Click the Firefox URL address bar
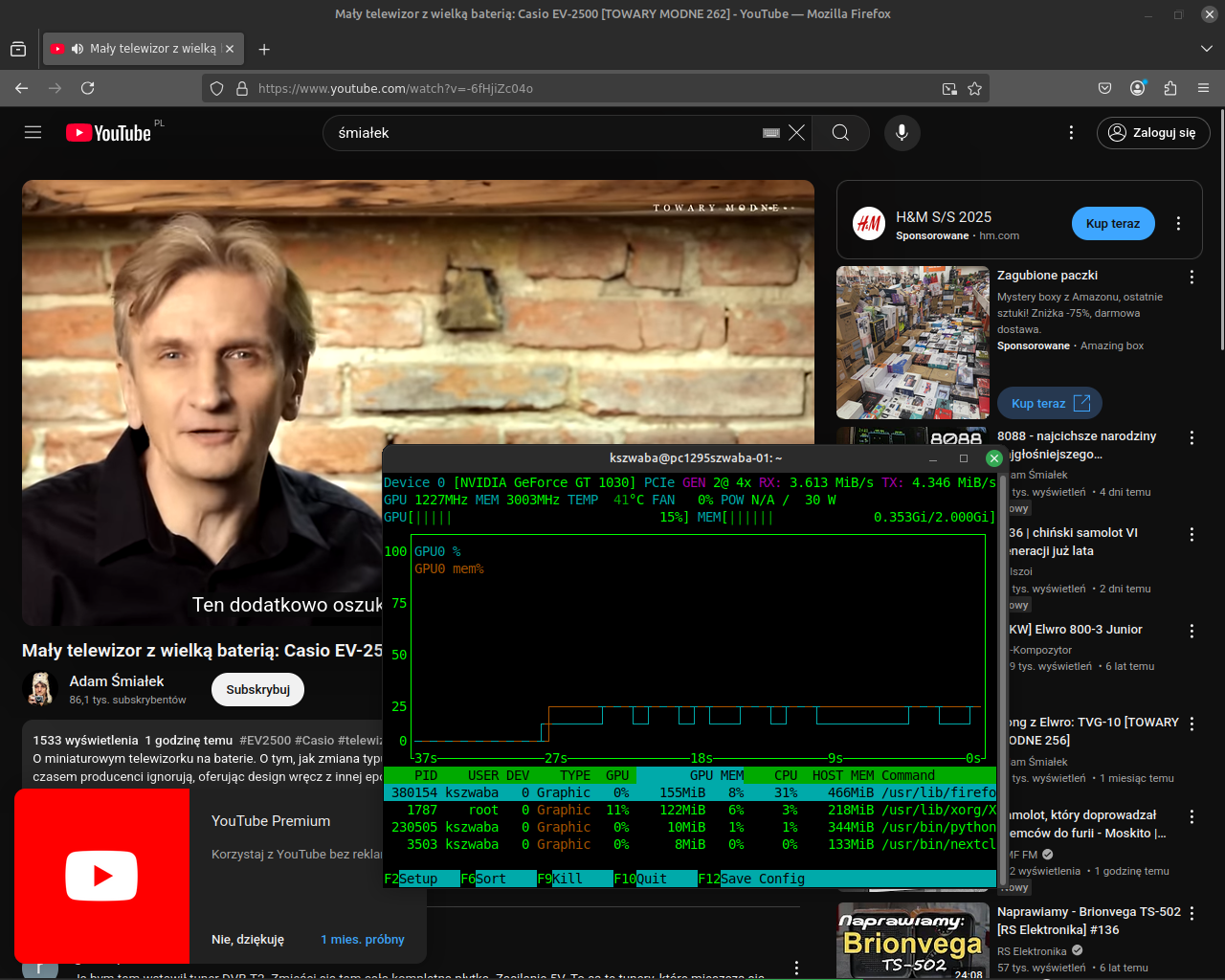Image resolution: width=1225 pixels, height=980 pixels. [x=593, y=88]
